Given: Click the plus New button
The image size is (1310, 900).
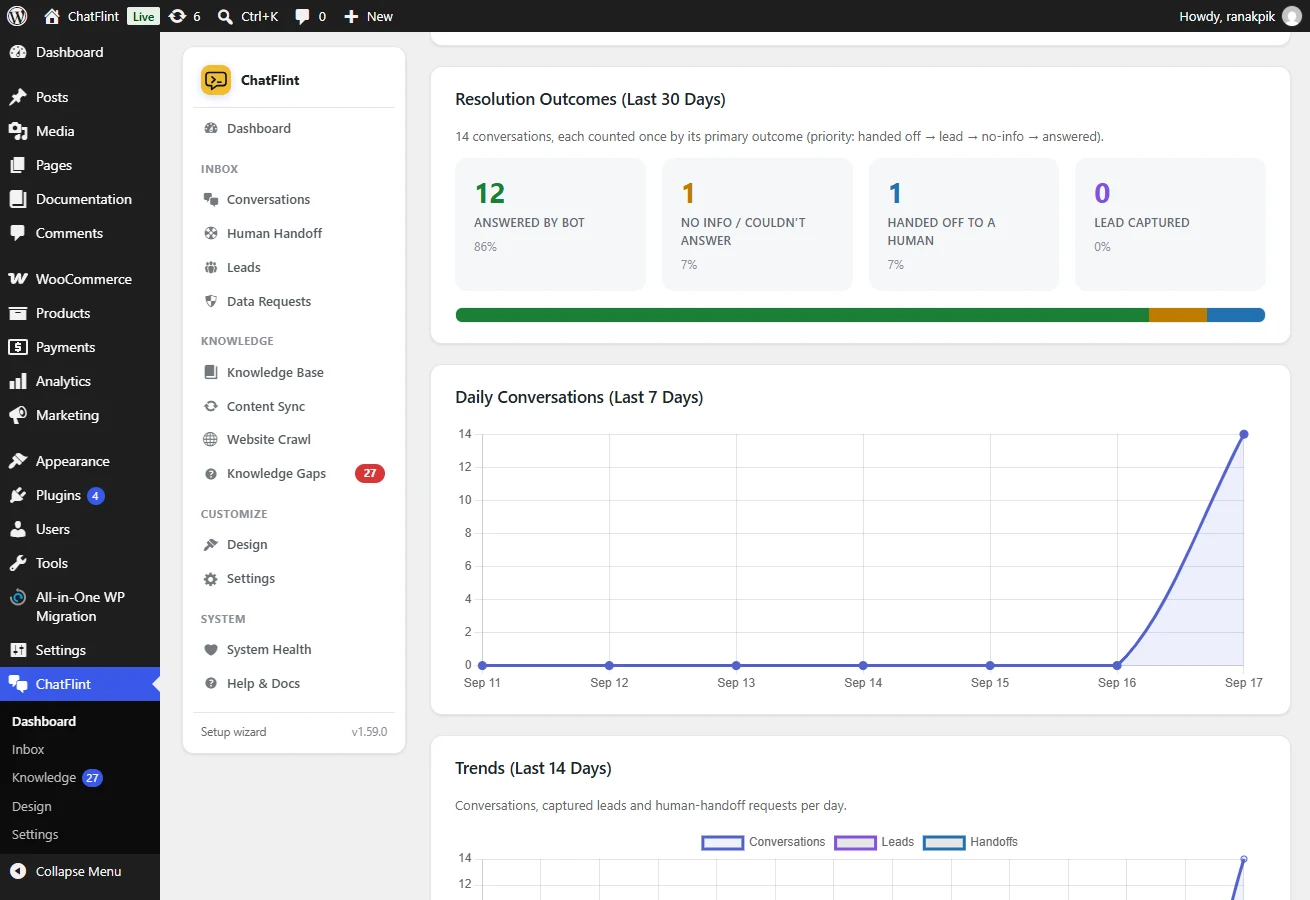Looking at the screenshot, I should pyautogui.click(x=368, y=16).
